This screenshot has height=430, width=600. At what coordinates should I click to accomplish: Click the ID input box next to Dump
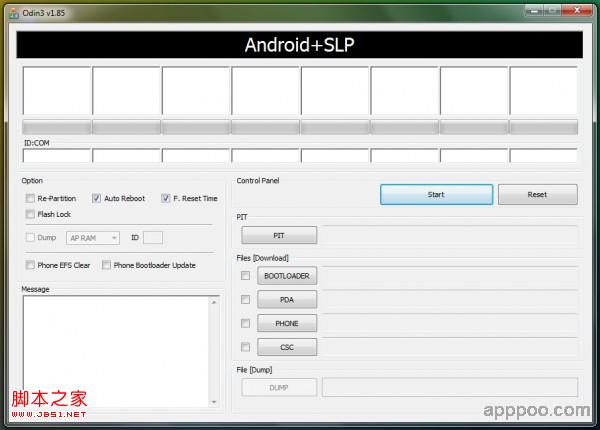pyautogui.click(x=153, y=238)
